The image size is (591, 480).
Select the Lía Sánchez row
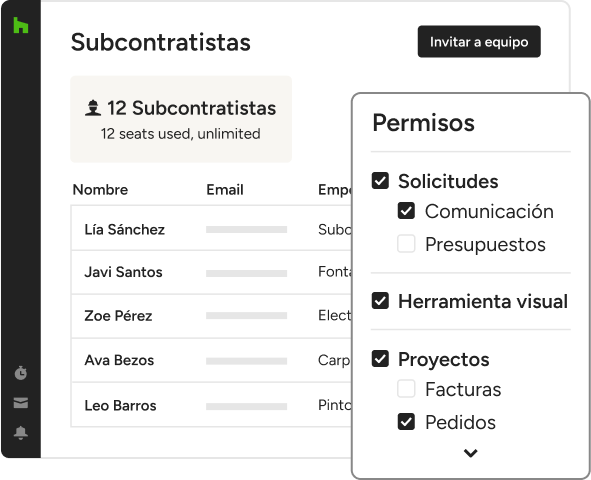[211, 228]
